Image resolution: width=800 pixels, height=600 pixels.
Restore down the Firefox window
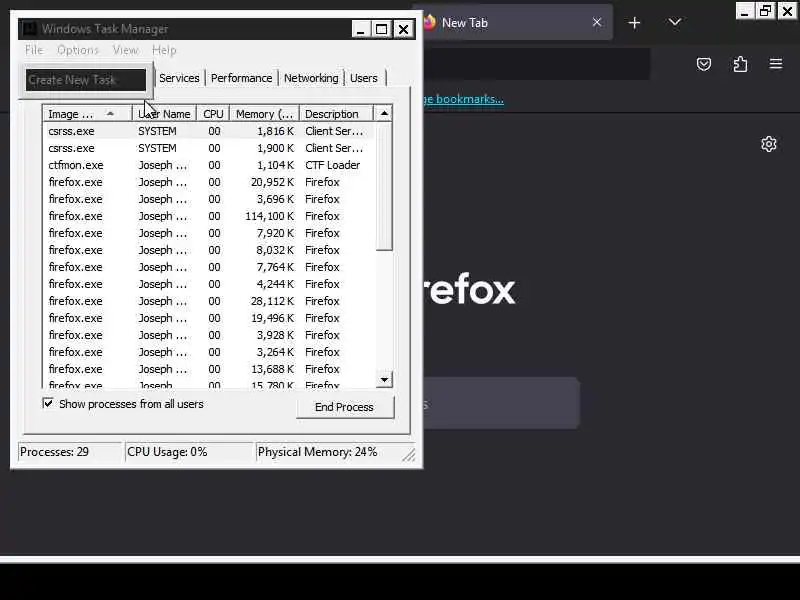[765, 11]
